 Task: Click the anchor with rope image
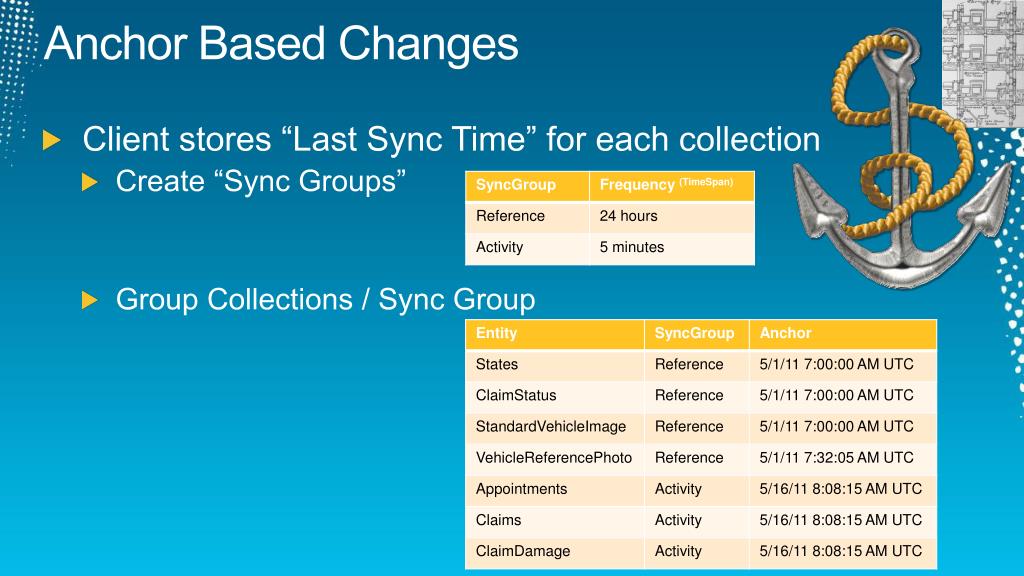[x=901, y=160]
